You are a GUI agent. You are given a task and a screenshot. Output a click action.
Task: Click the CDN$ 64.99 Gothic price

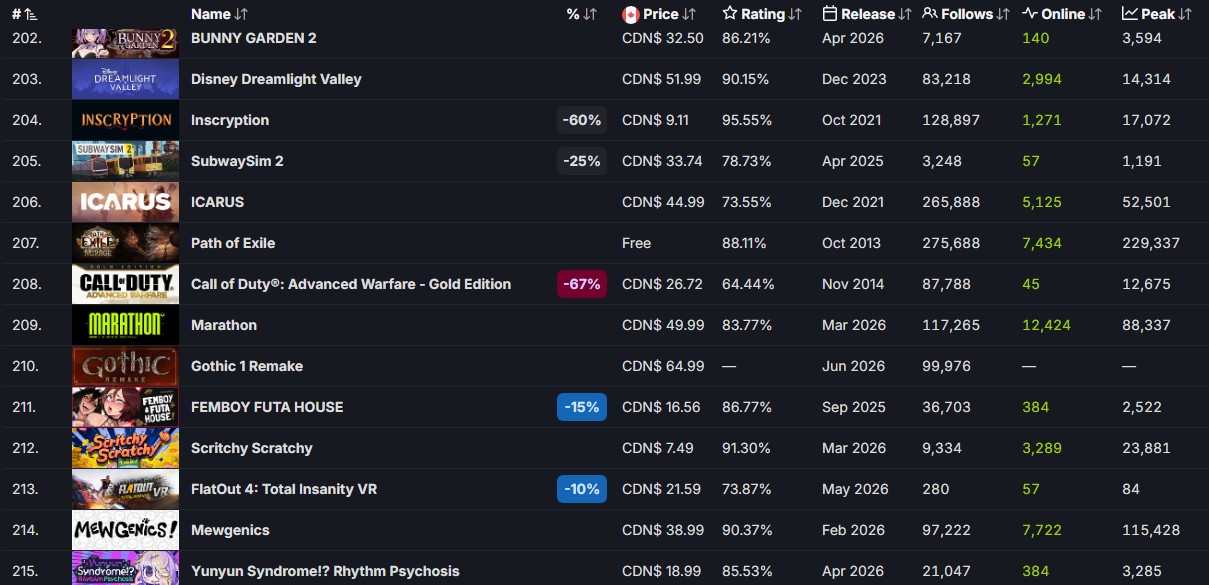click(663, 366)
